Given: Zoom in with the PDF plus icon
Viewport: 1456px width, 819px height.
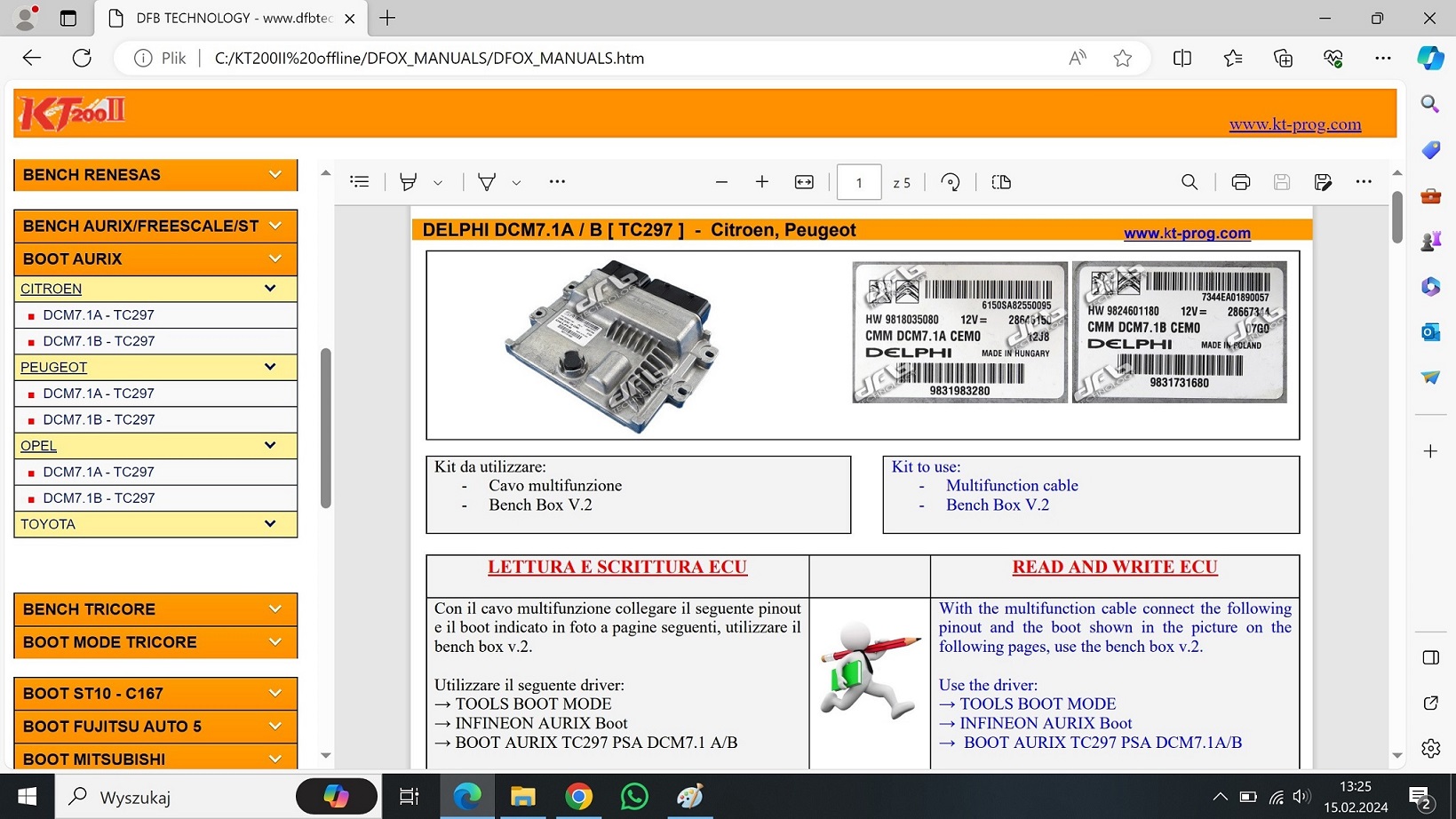Looking at the screenshot, I should [x=762, y=182].
